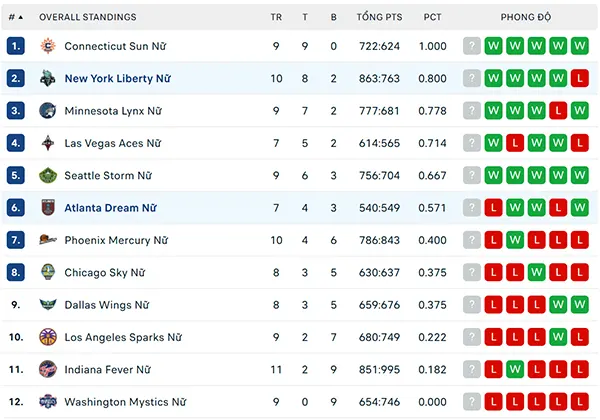The height and width of the screenshot is (420, 600).
Task: Click the Connecticut Sun team logo
Action: (x=48, y=46)
